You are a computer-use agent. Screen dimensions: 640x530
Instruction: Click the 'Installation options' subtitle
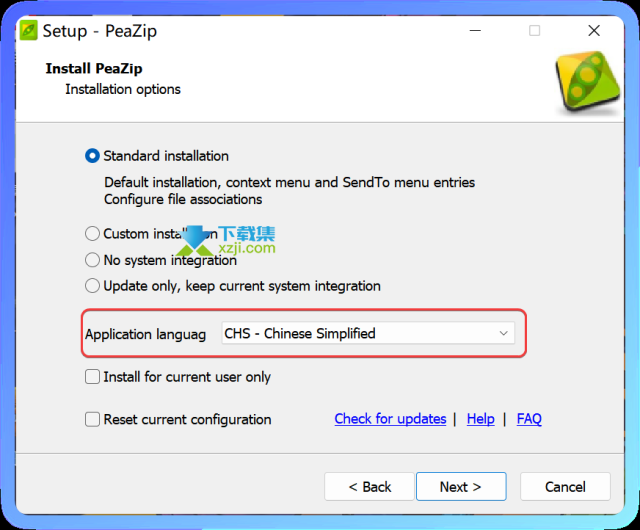click(123, 89)
